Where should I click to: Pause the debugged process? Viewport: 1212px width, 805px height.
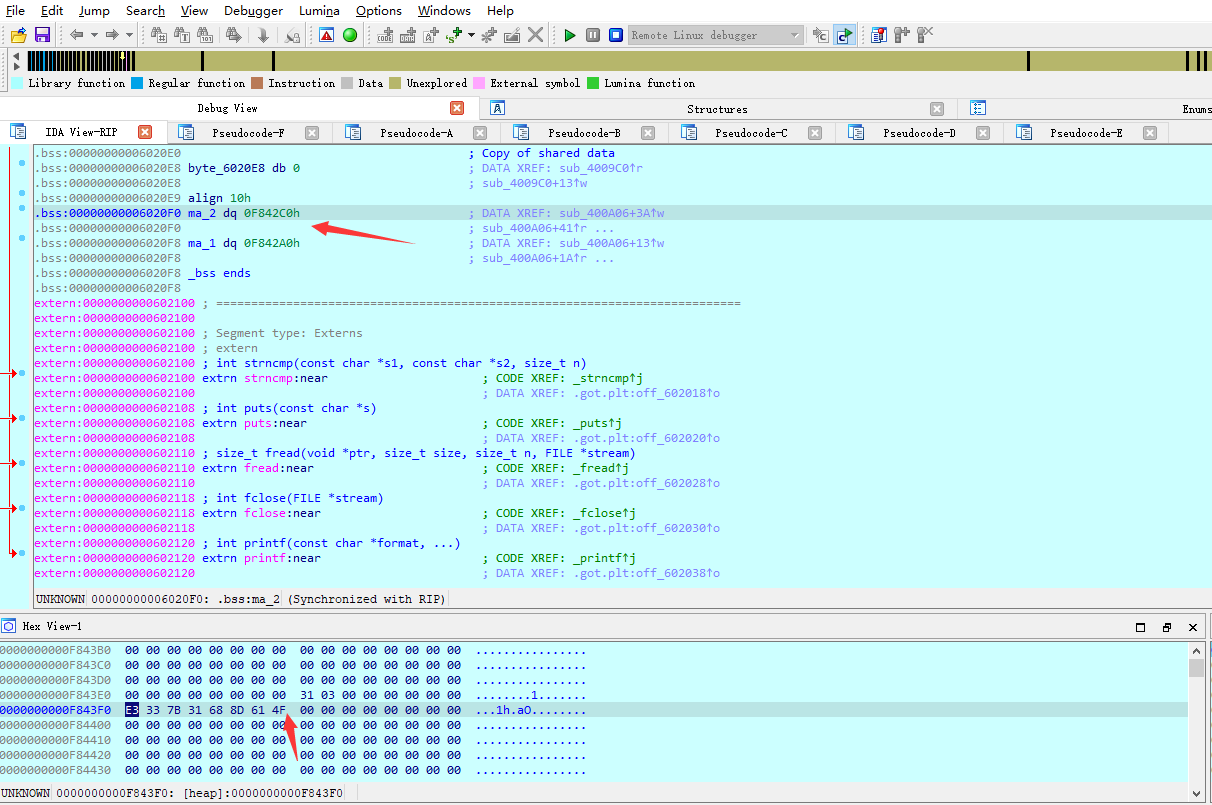click(x=593, y=35)
